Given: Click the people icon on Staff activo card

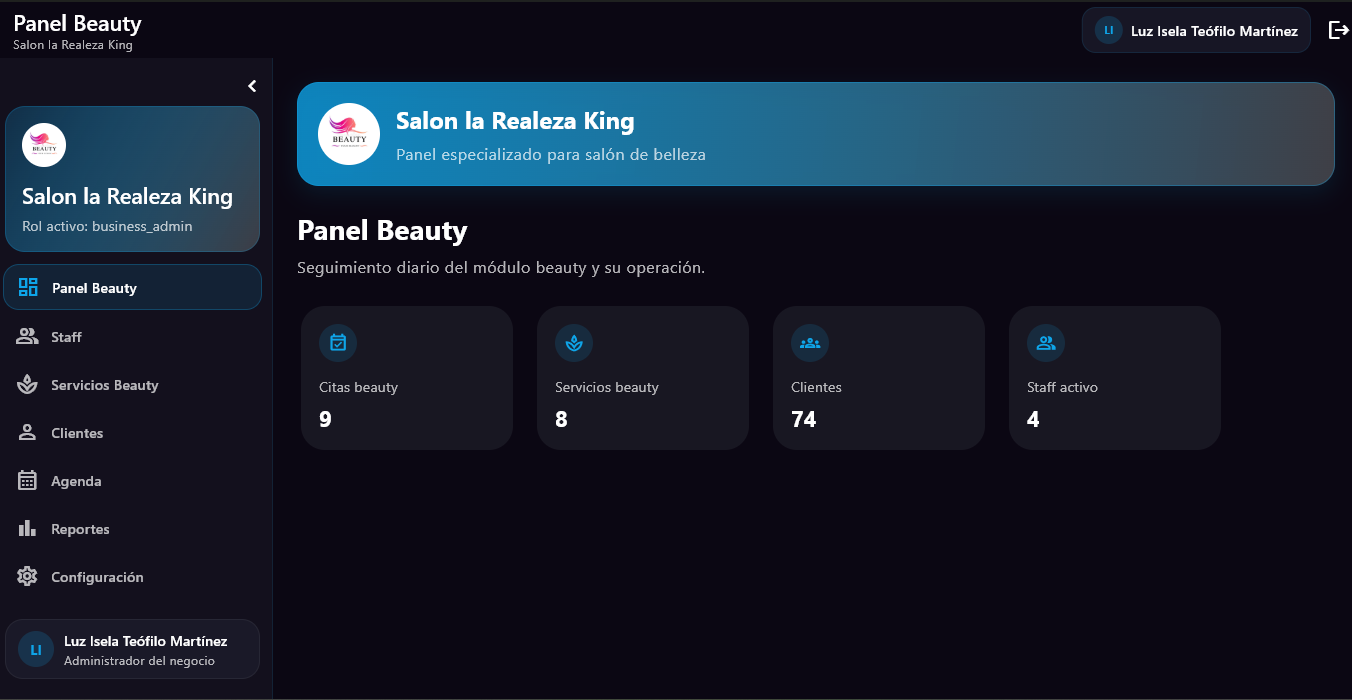Looking at the screenshot, I should click(1046, 343).
